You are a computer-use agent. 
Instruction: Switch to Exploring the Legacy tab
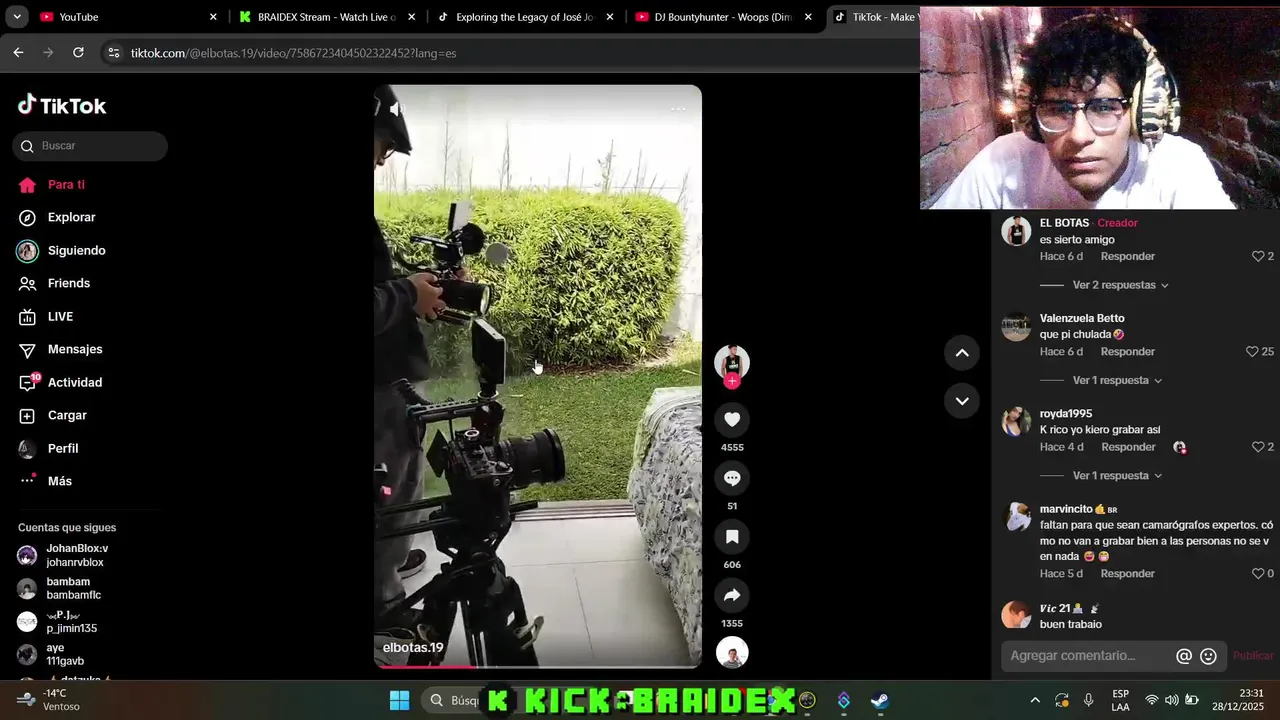coord(524,17)
